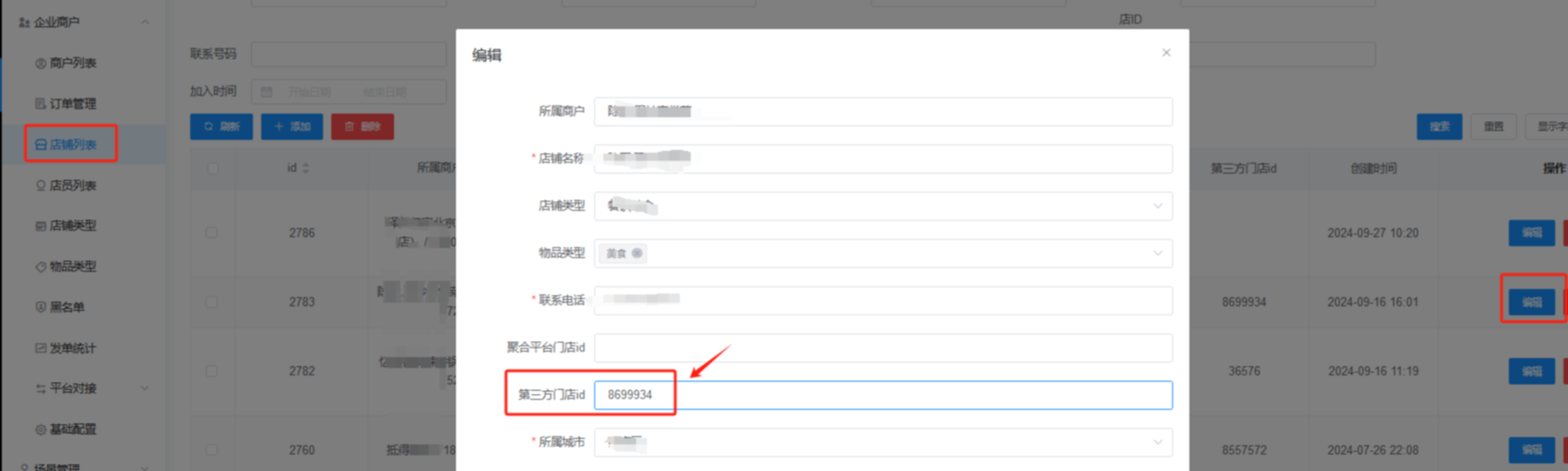Tick the checkbox for row 2786
1568x471 pixels.
coord(212,233)
